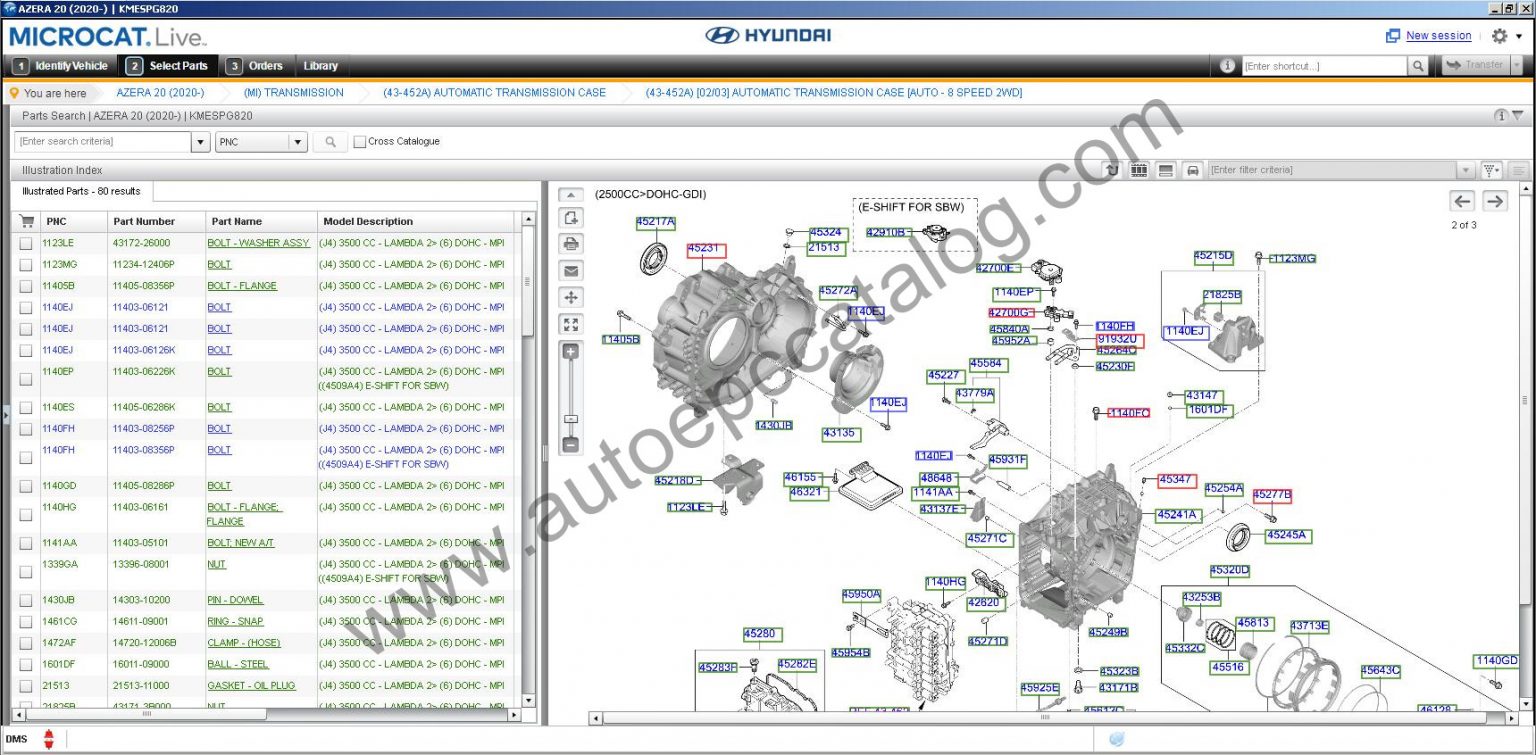
Task: Open the Library tab
Action: [x=320, y=66]
